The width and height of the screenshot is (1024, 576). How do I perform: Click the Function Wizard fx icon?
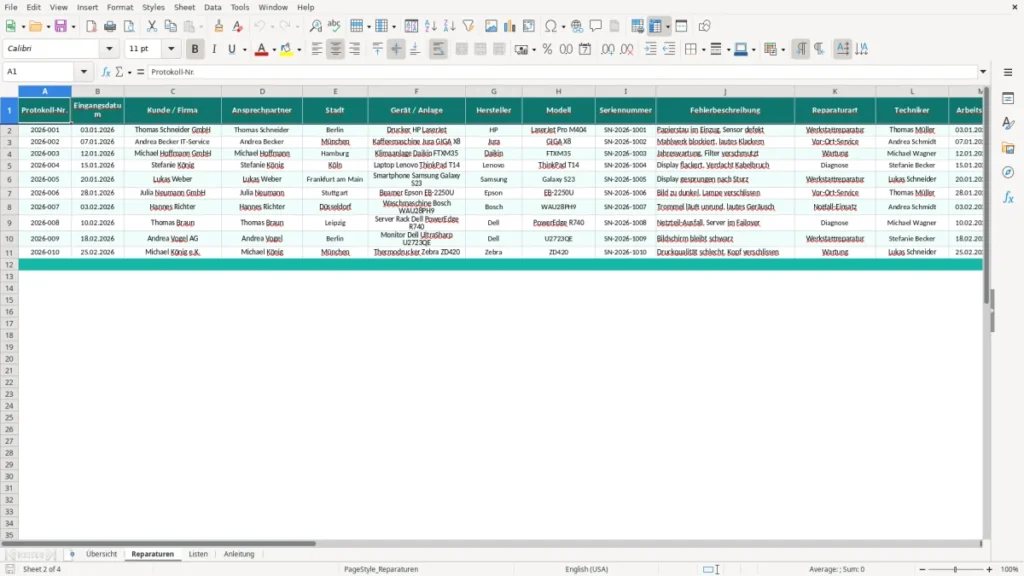[106, 72]
